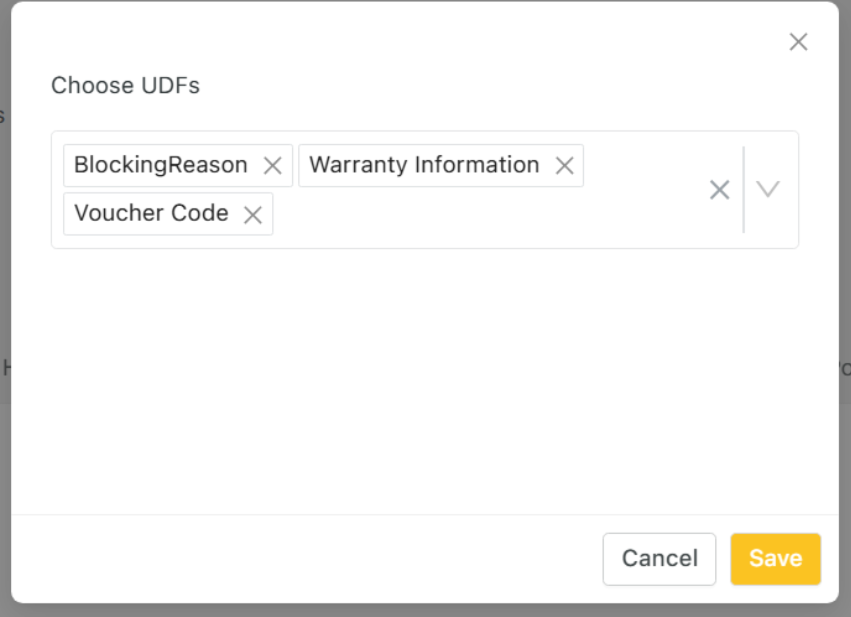Click the footer area left of Cancel
This screenshot has height=617, width=851.
(300, 558)
